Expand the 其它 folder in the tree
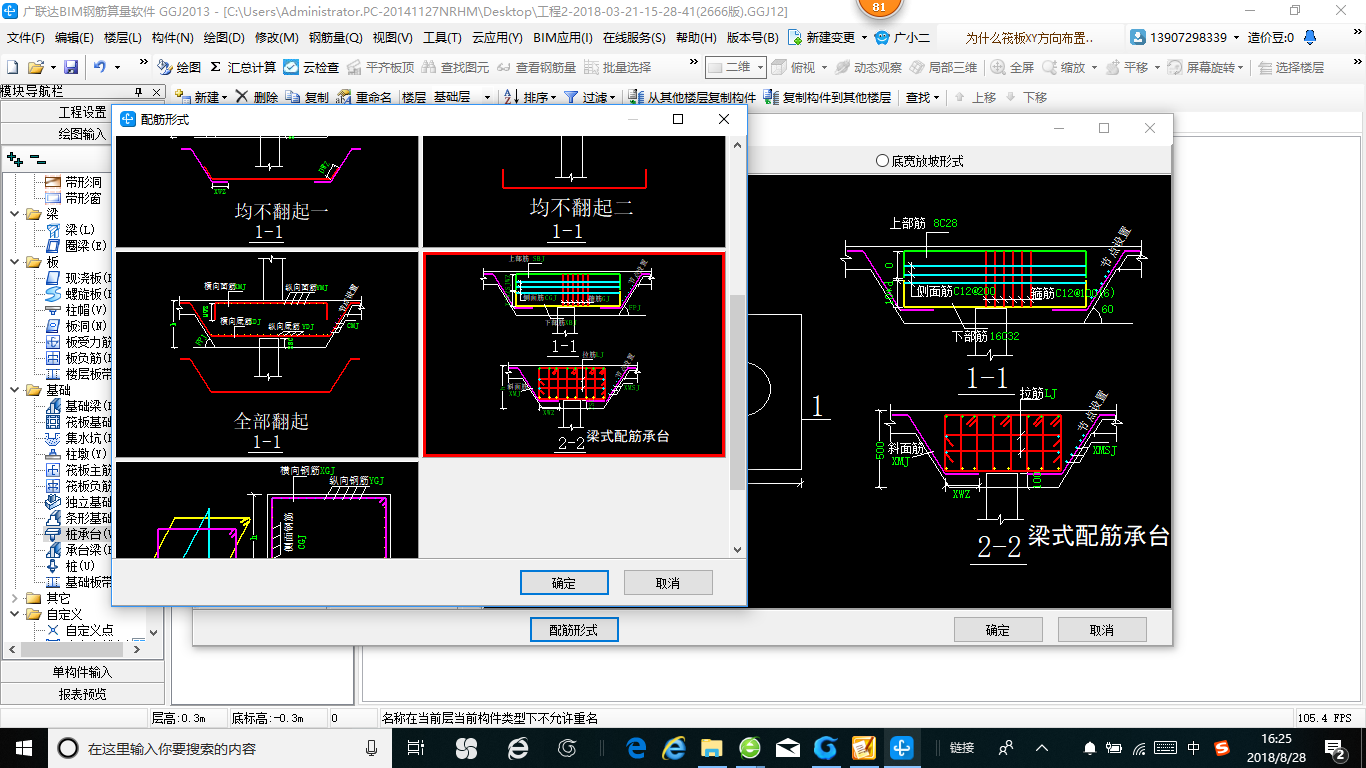 click(x=14, y=598)
